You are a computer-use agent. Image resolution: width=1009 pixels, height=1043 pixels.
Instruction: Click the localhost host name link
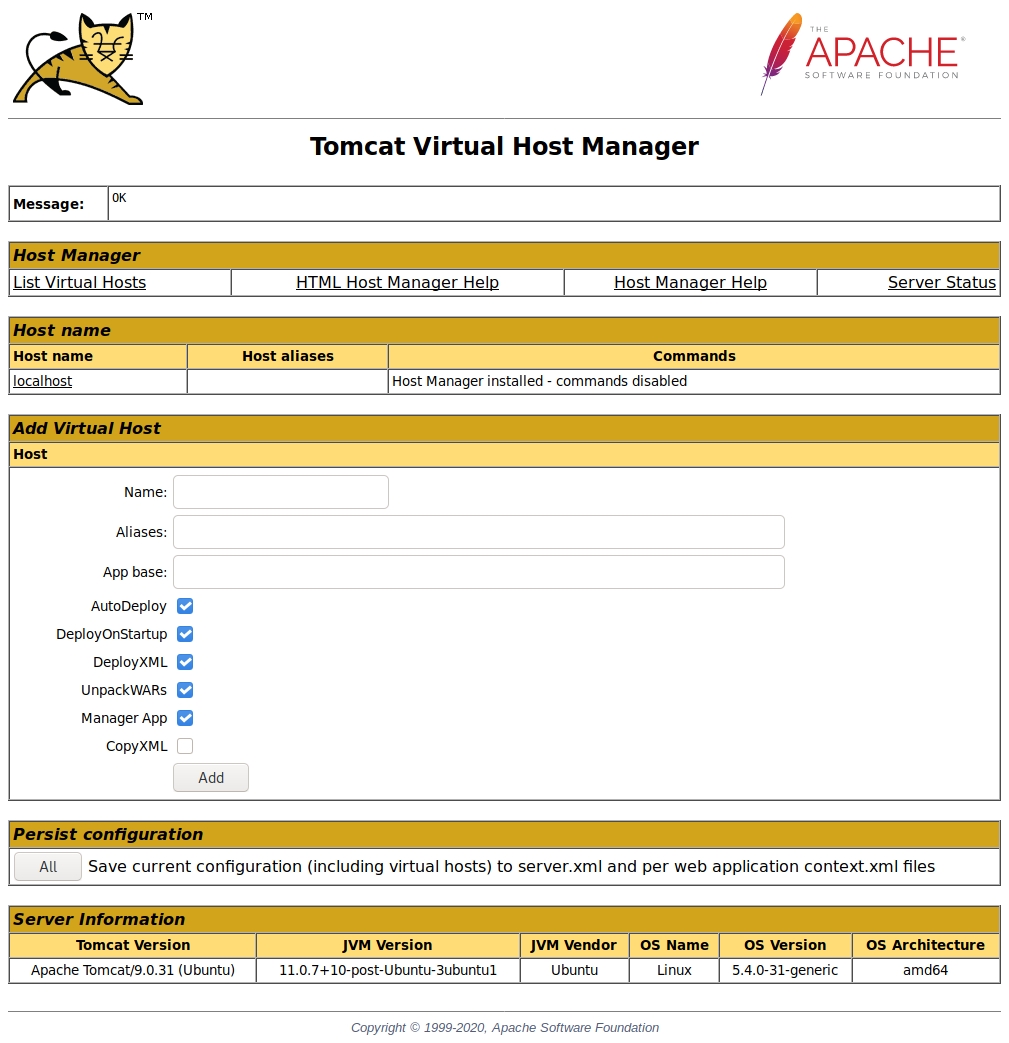click(42, 381)
